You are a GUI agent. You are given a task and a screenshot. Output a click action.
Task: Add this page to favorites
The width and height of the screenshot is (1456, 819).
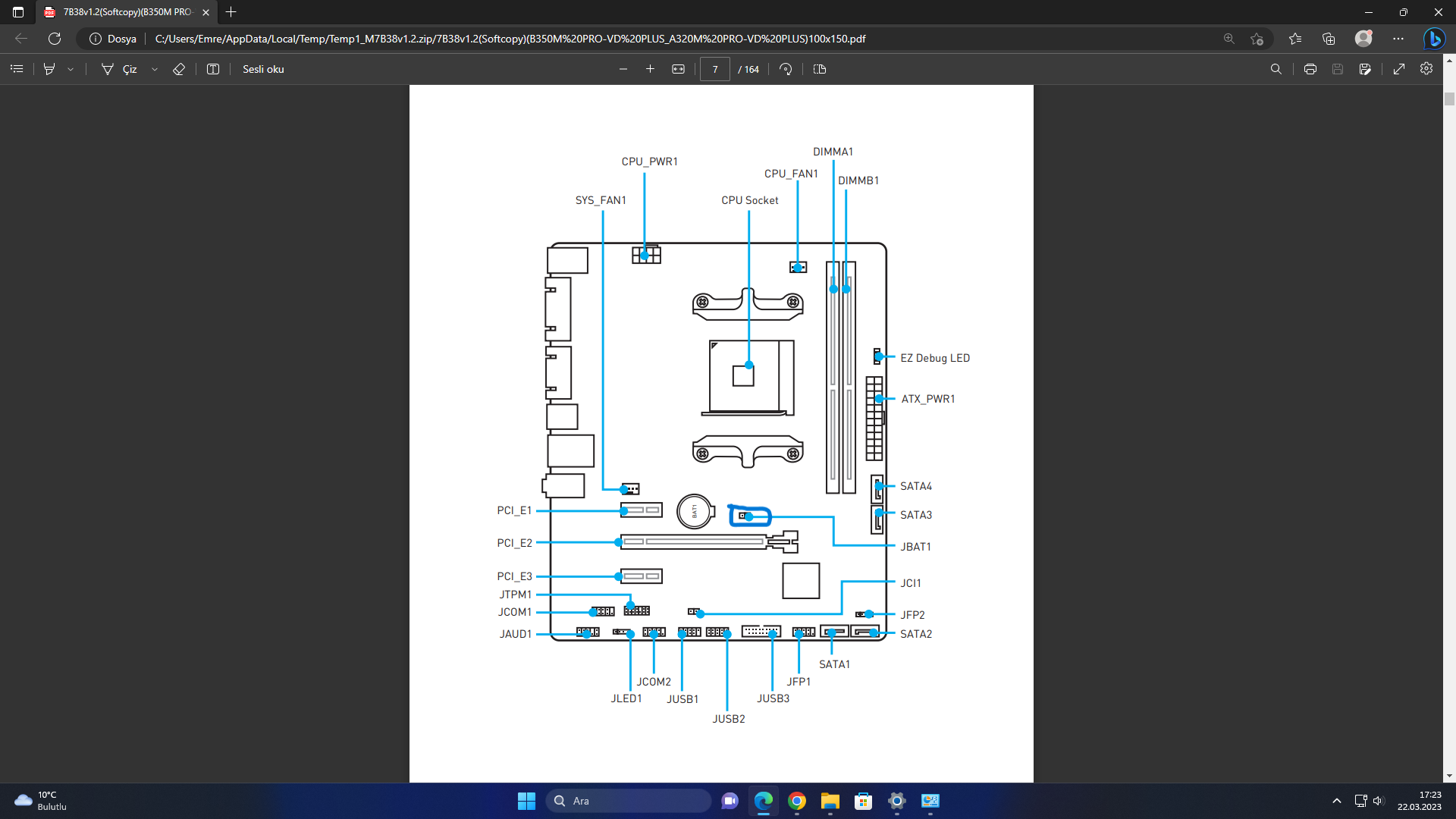1257,39
